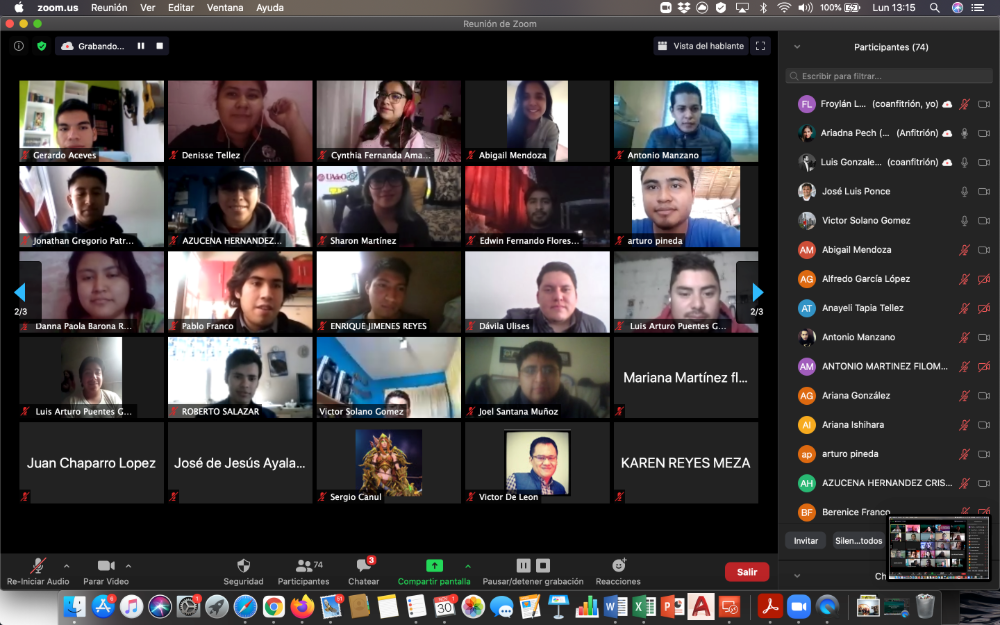Enter full screen mode icon
This screenshot has height=625, width=1000.
pos(761,46)
